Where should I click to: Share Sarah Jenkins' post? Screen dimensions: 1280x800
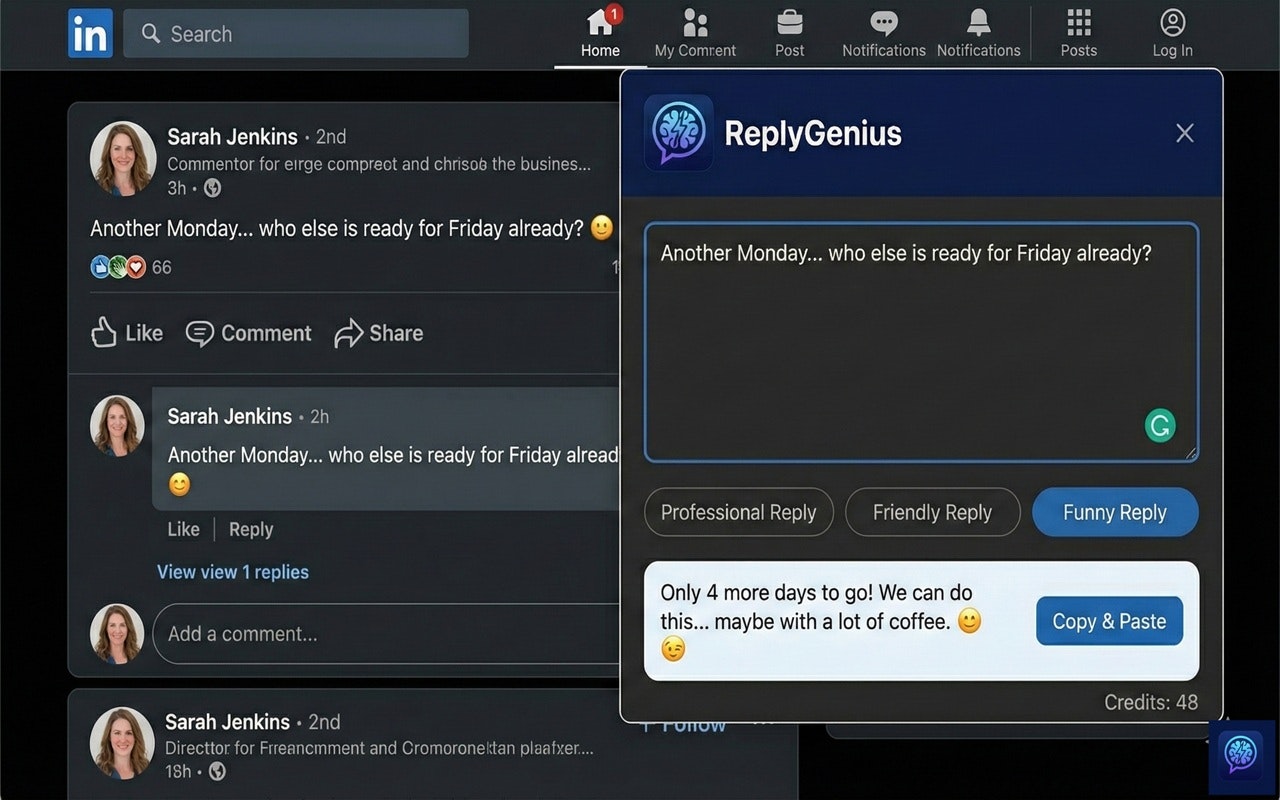coord(378,333)
